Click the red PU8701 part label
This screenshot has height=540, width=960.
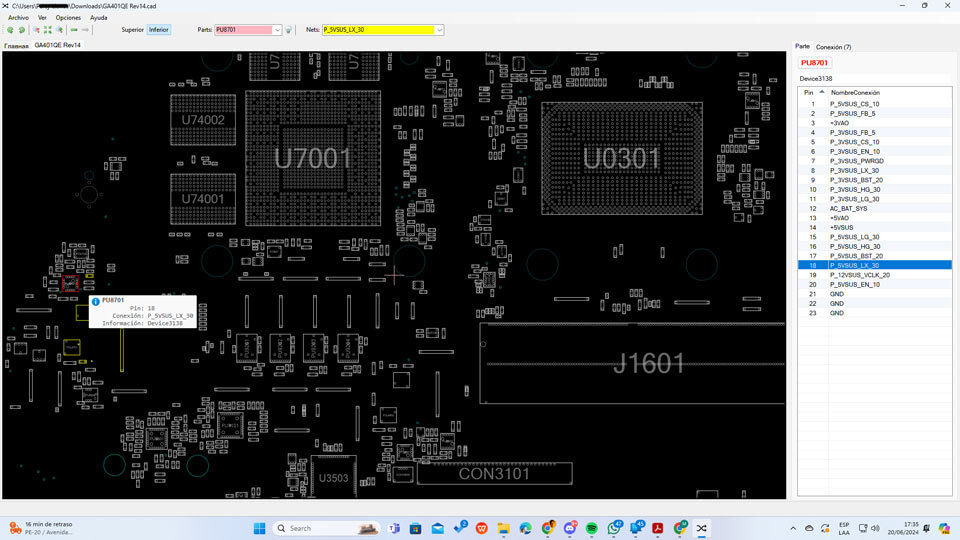(x=814, y=62)
